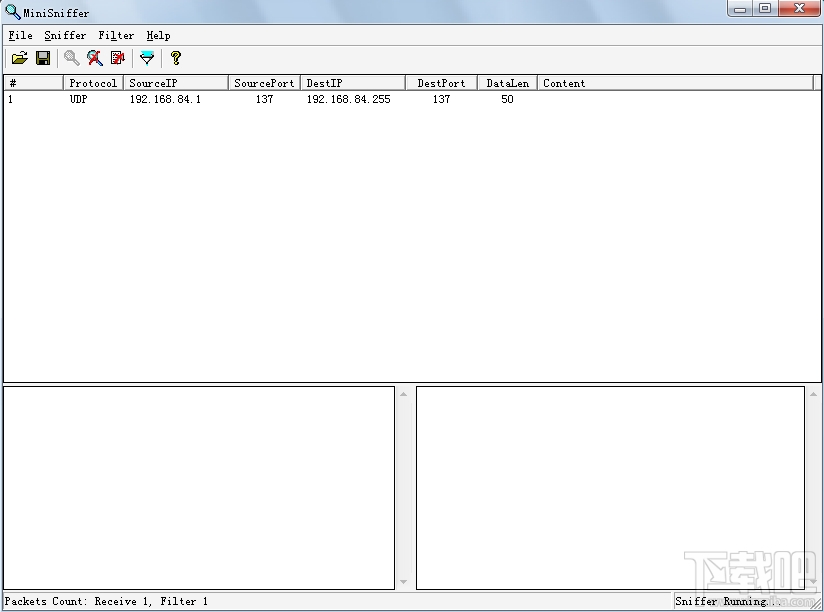Click inside the left bottom detail pane
Image resolution: width=824 pixels, height=612 pixels.
coord(199,488)
